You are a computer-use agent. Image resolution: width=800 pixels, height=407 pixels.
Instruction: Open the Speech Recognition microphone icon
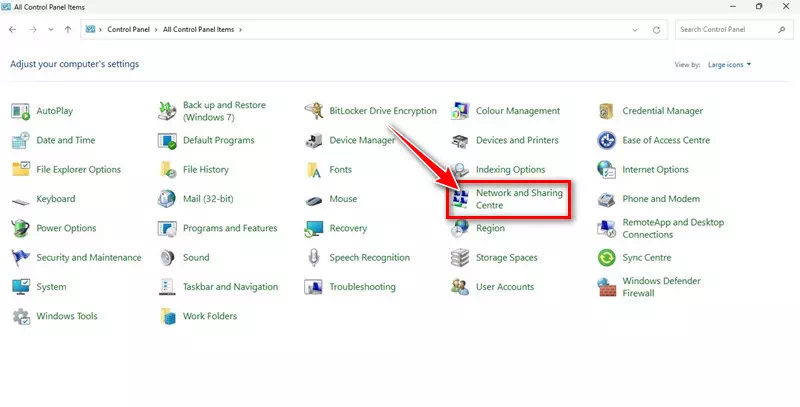pos(314,258)
